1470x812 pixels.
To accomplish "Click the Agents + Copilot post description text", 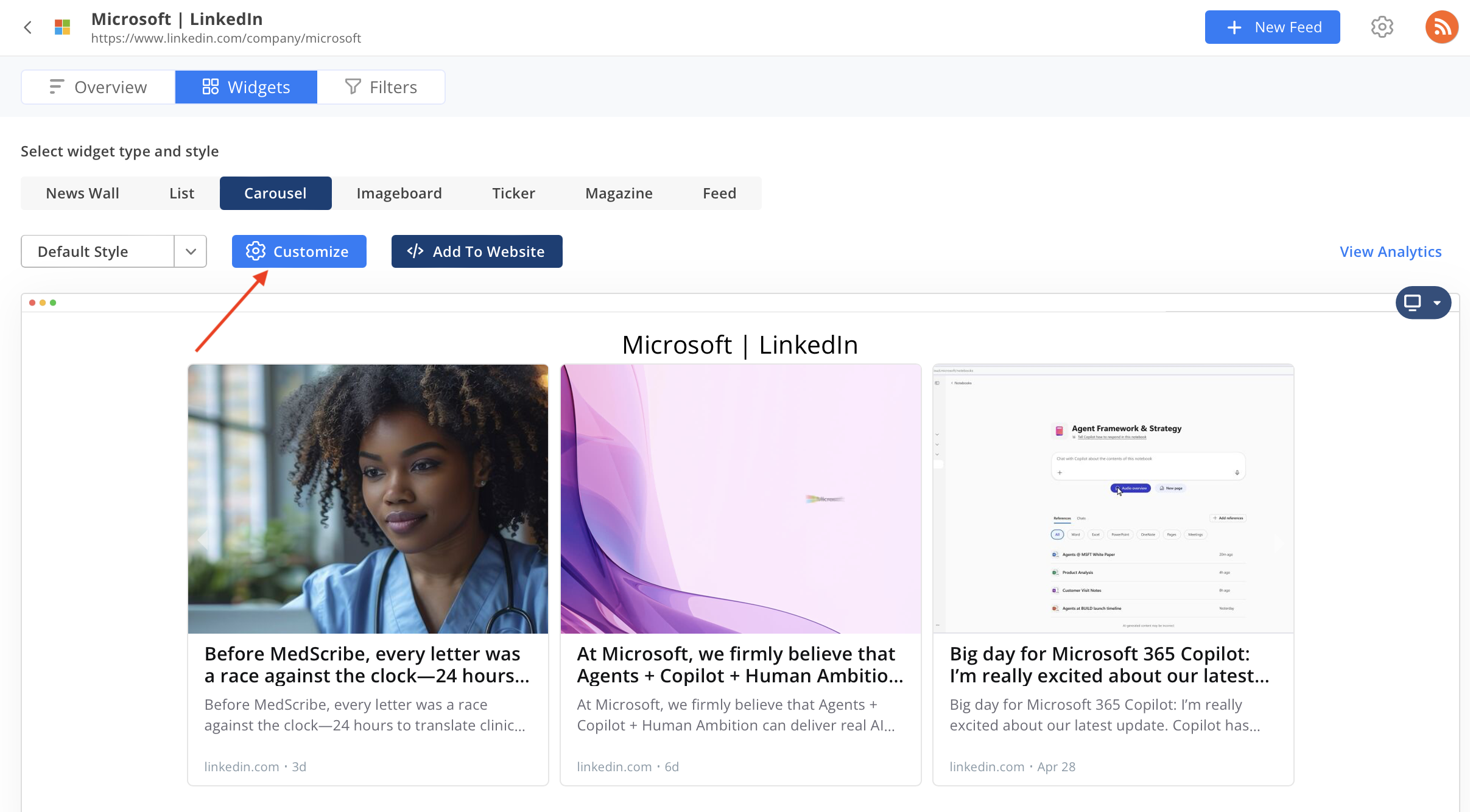I will tap(736, 715).
